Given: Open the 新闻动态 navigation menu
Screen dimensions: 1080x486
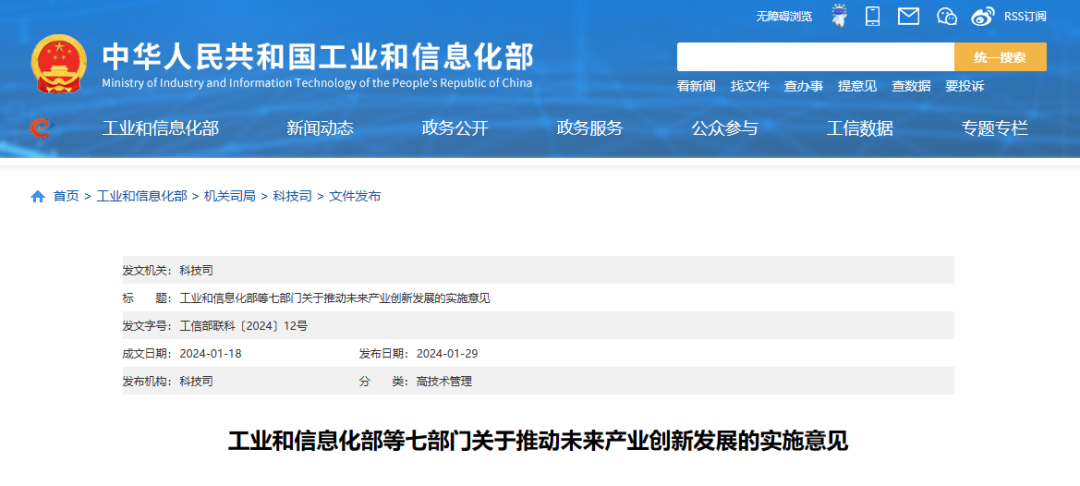Looking at the screenshot, I should [320, 128].
